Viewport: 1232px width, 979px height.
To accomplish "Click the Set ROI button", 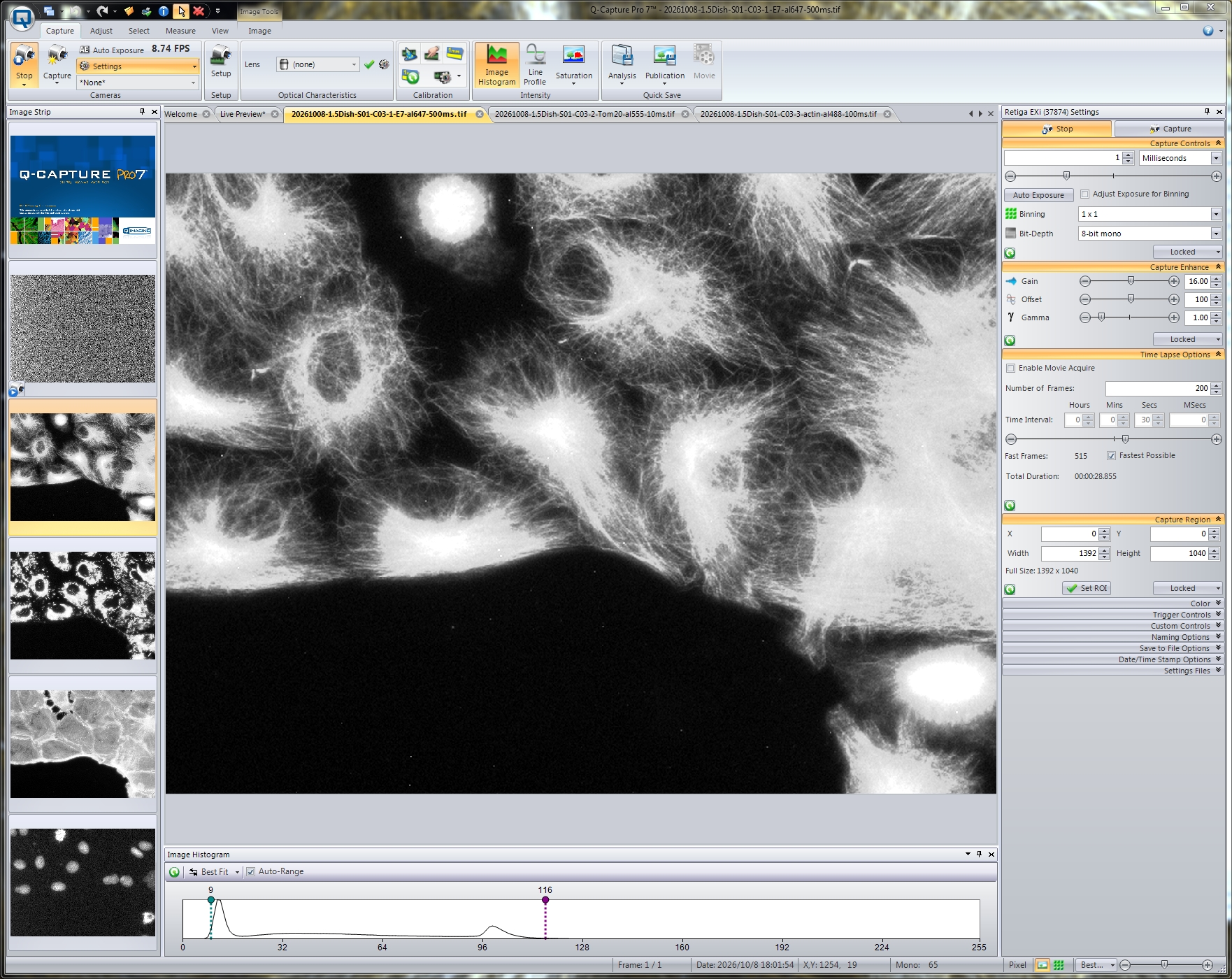I will click(x=1087, y=589).
